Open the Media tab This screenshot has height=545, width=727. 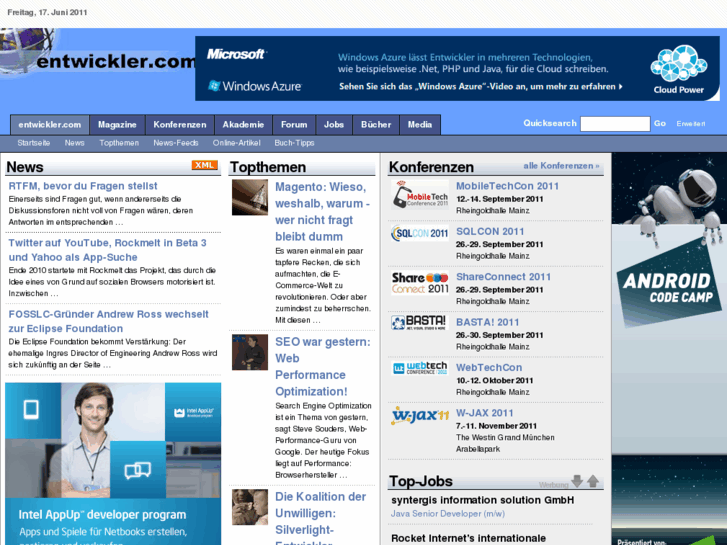point(420,125)
